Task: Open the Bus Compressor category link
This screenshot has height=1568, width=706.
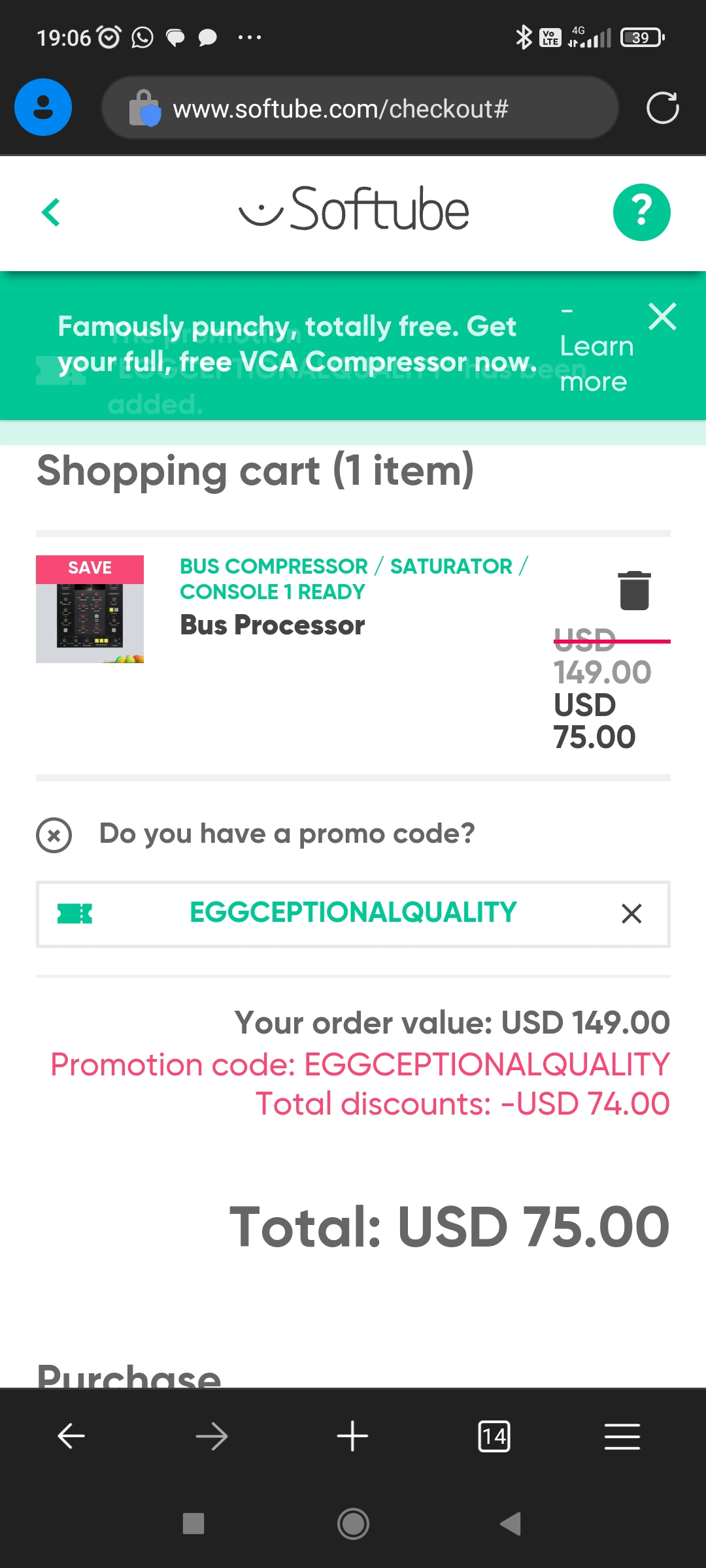Action: [274, 566]
